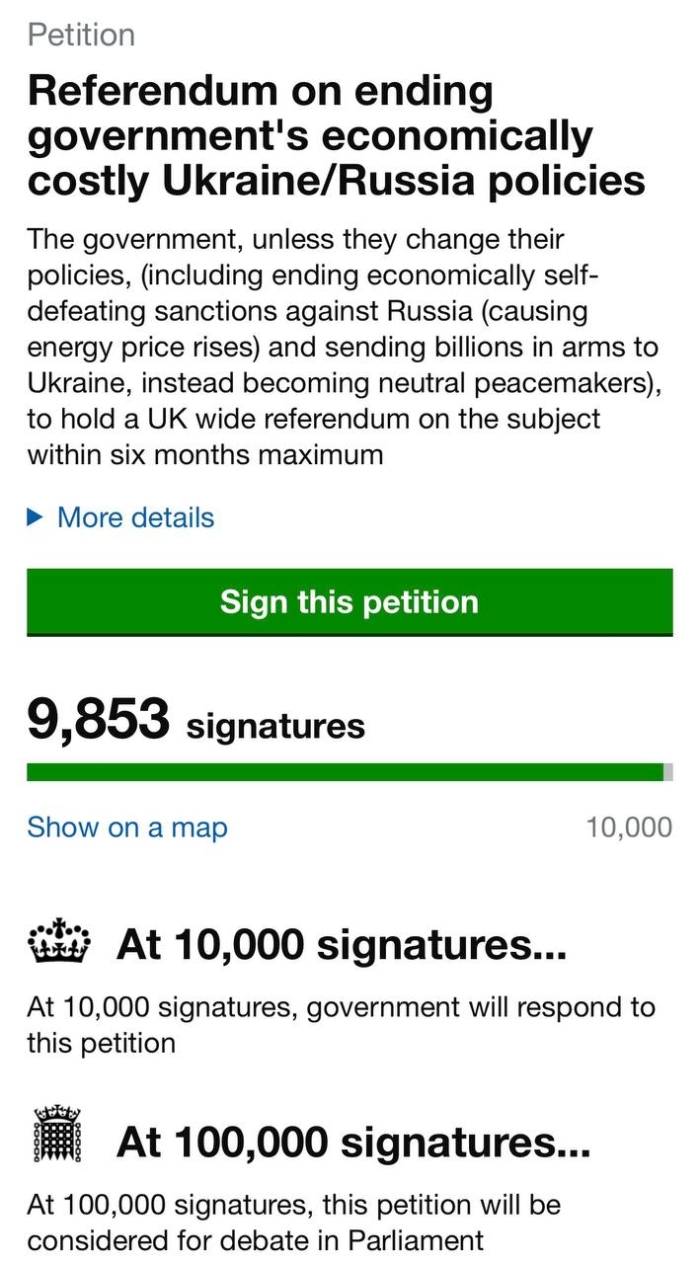Viewport: 700px width, 1264px height.
Task: Click the description's opening words 'The government, unless'
Action: (x=140, y=240)
